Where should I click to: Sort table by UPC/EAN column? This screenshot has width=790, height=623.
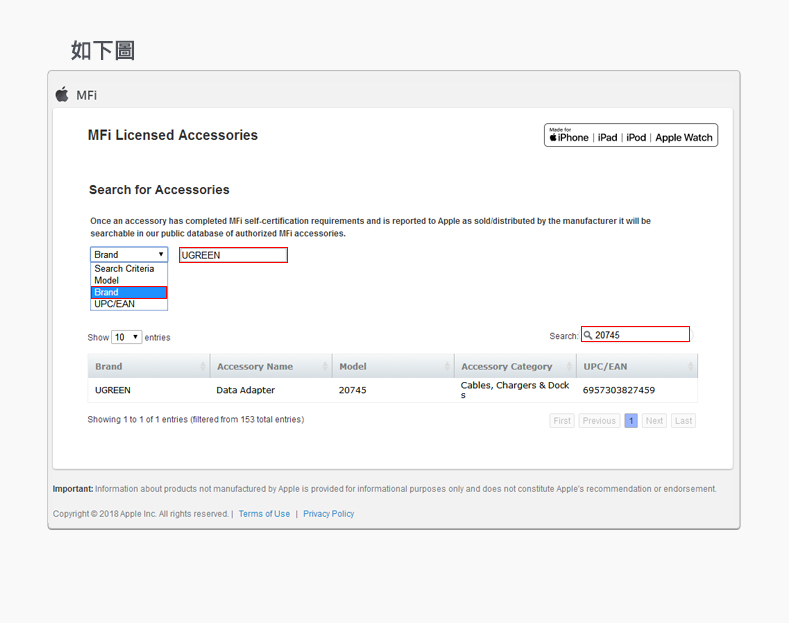point(636,367)
